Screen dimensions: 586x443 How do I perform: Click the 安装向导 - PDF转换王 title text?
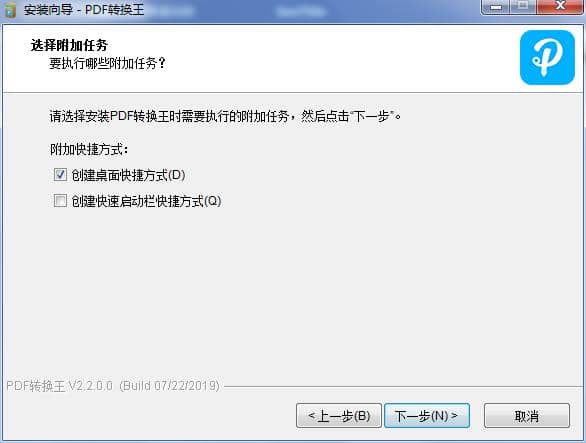(84, 9)
